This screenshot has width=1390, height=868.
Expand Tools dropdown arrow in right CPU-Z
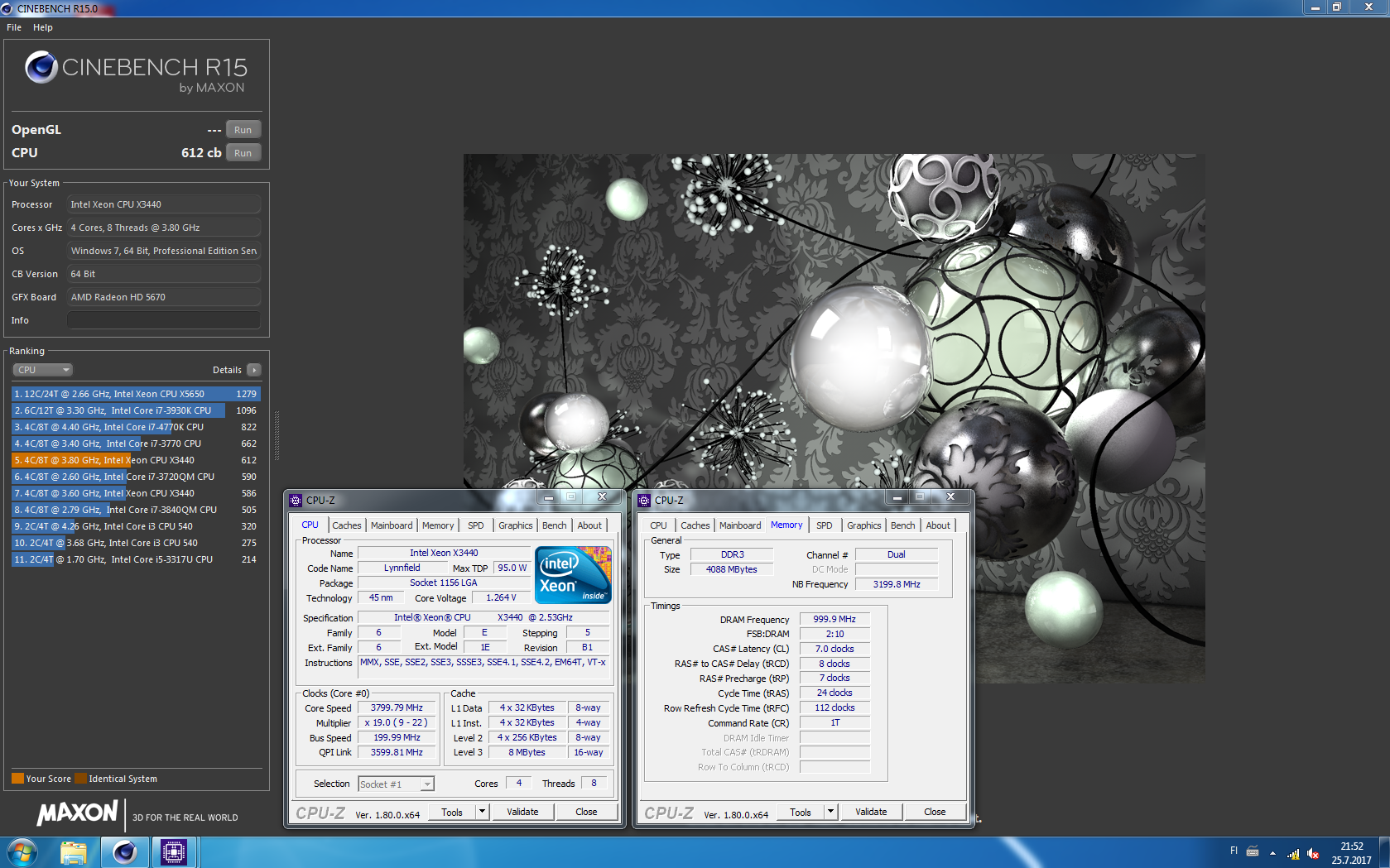[x=831, y=813]
